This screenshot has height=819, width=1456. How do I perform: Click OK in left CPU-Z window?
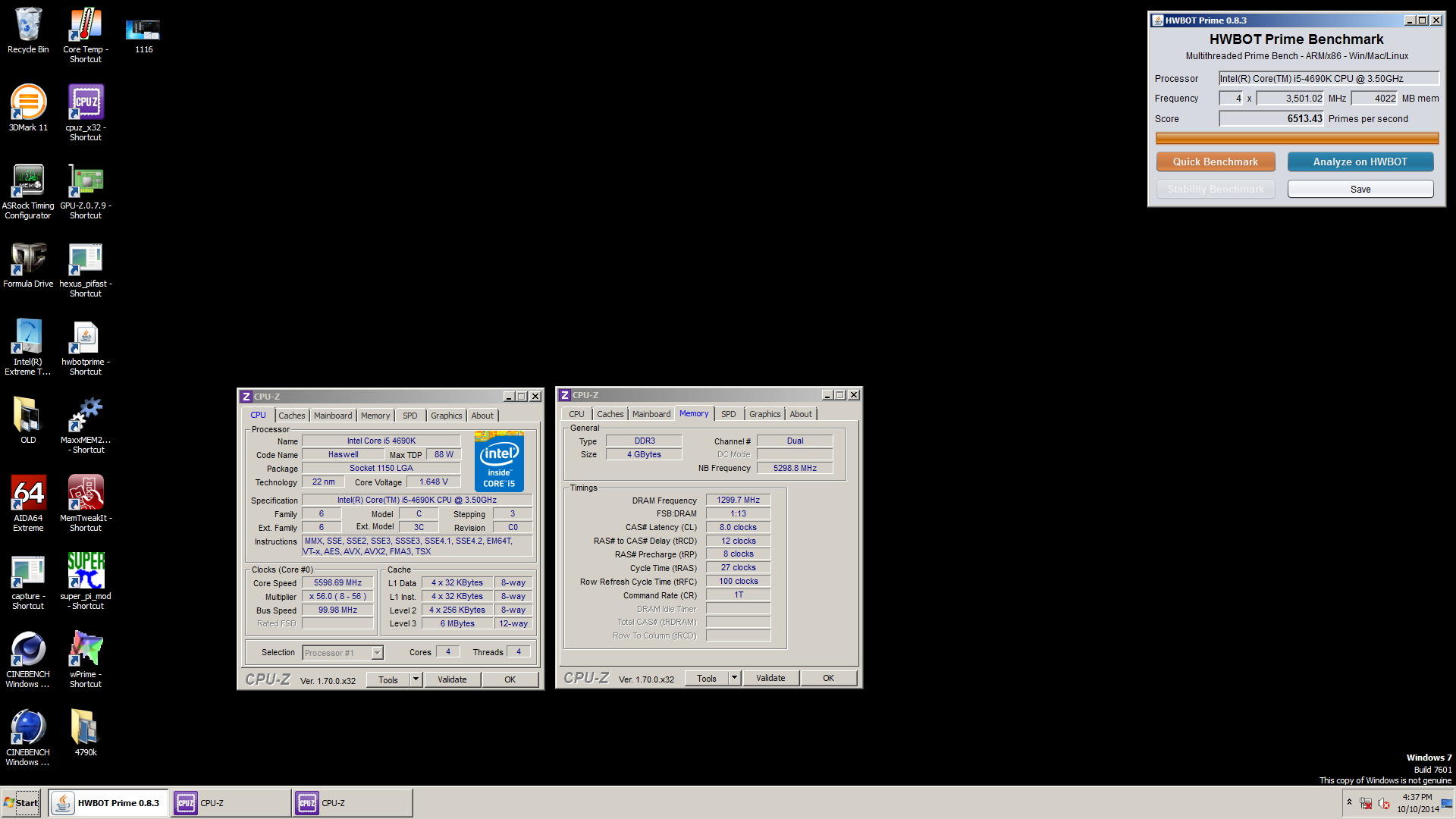(x=510, y=679)
